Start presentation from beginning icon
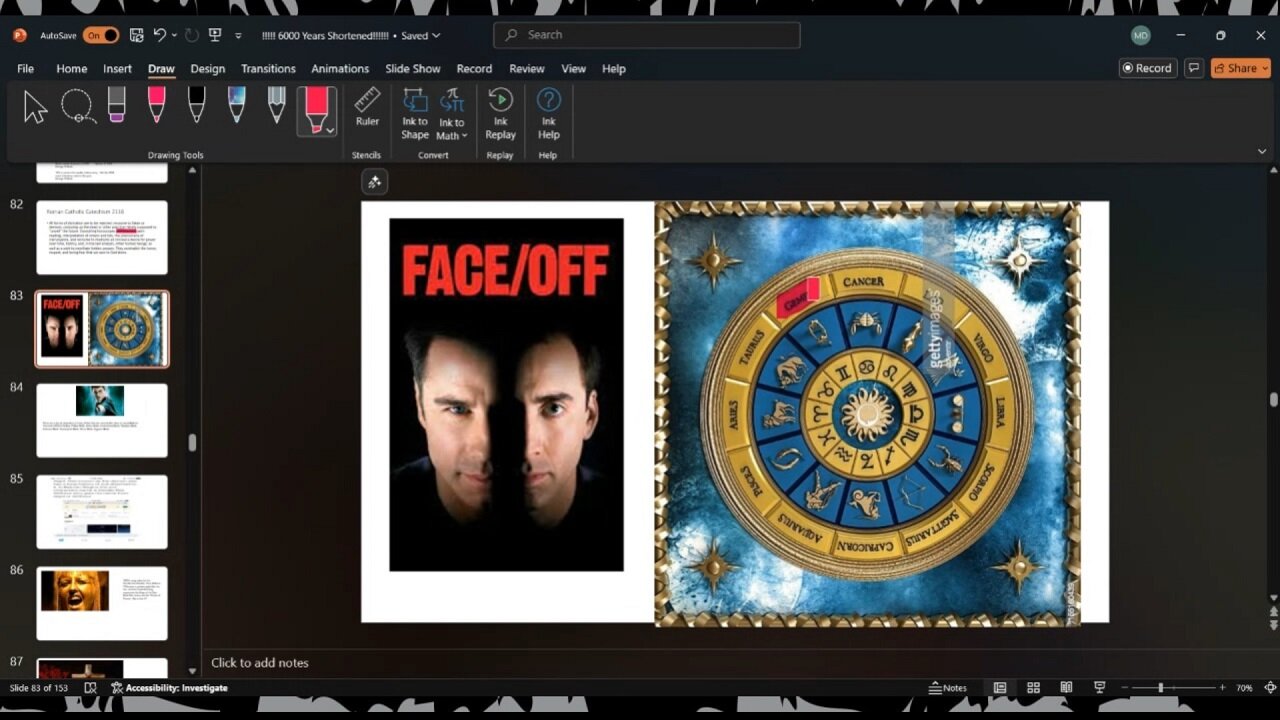The height and width of the screenshot is (720, 1280). [214, 35]
